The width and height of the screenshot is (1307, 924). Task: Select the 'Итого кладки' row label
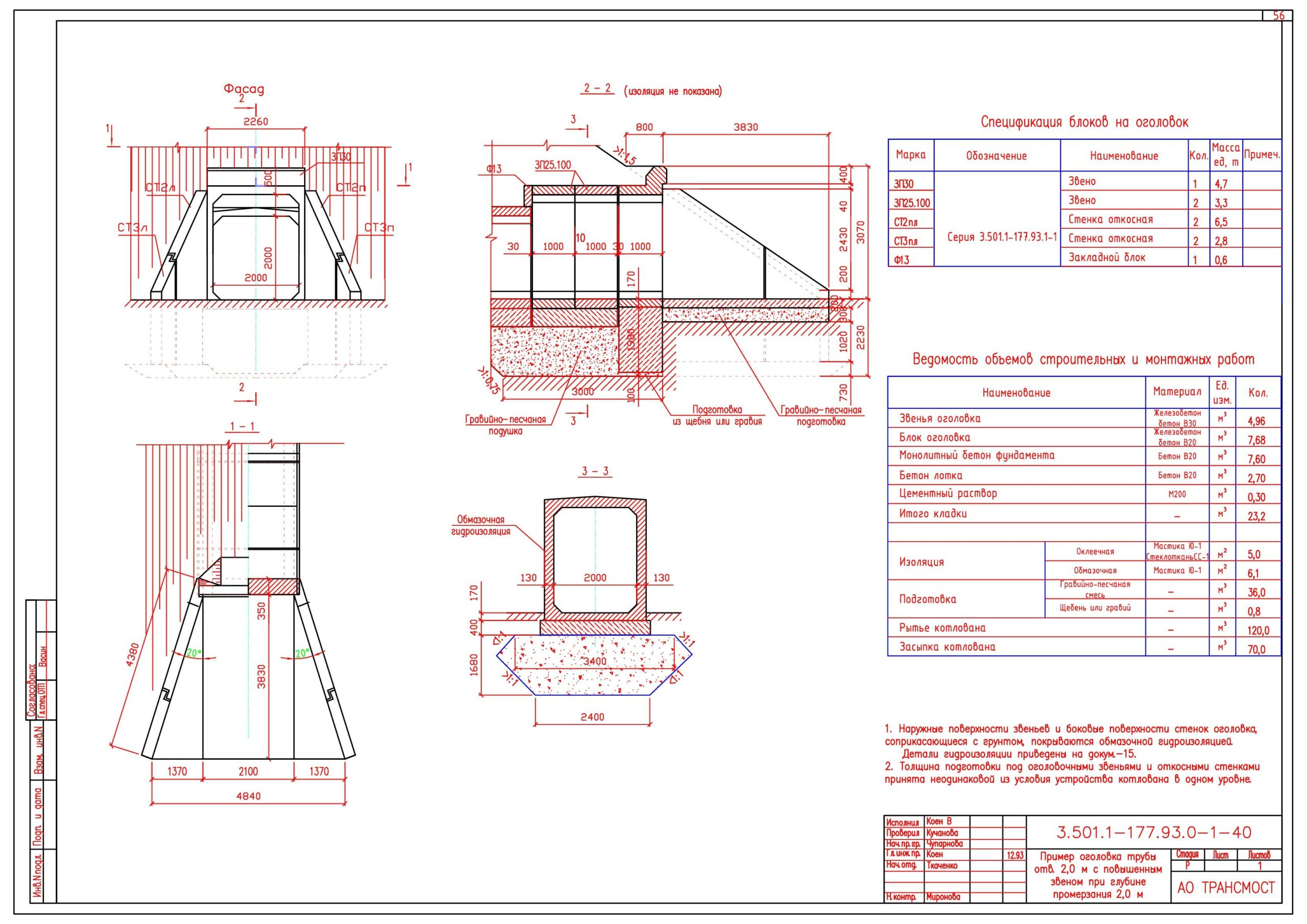coord(933,514)
